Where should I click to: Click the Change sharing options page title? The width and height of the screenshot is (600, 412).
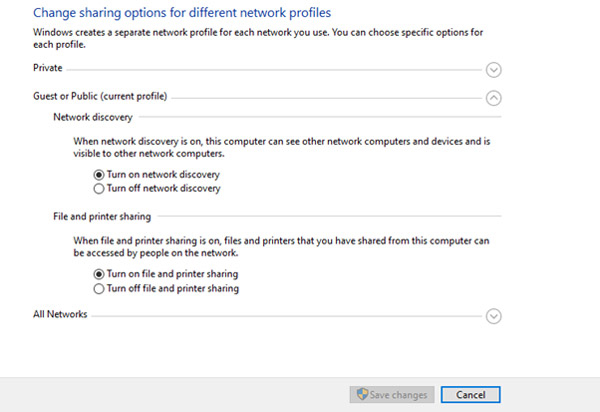click(182, 13)
